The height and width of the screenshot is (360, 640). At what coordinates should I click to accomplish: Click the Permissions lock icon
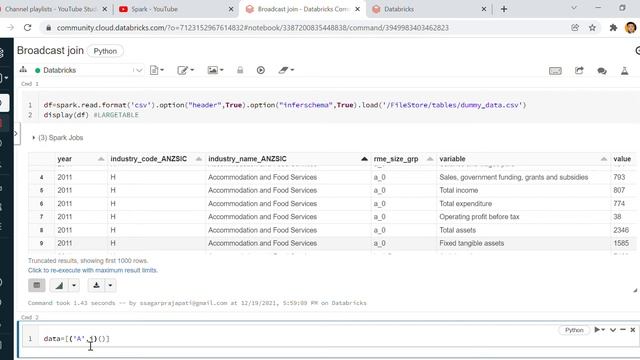point(240,70)
